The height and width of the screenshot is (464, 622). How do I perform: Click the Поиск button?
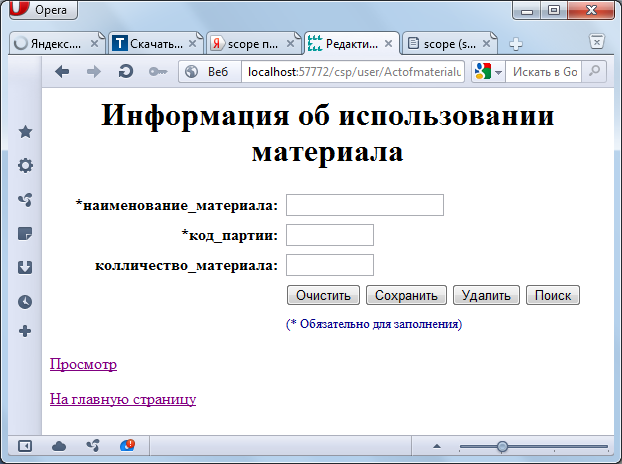553,295
